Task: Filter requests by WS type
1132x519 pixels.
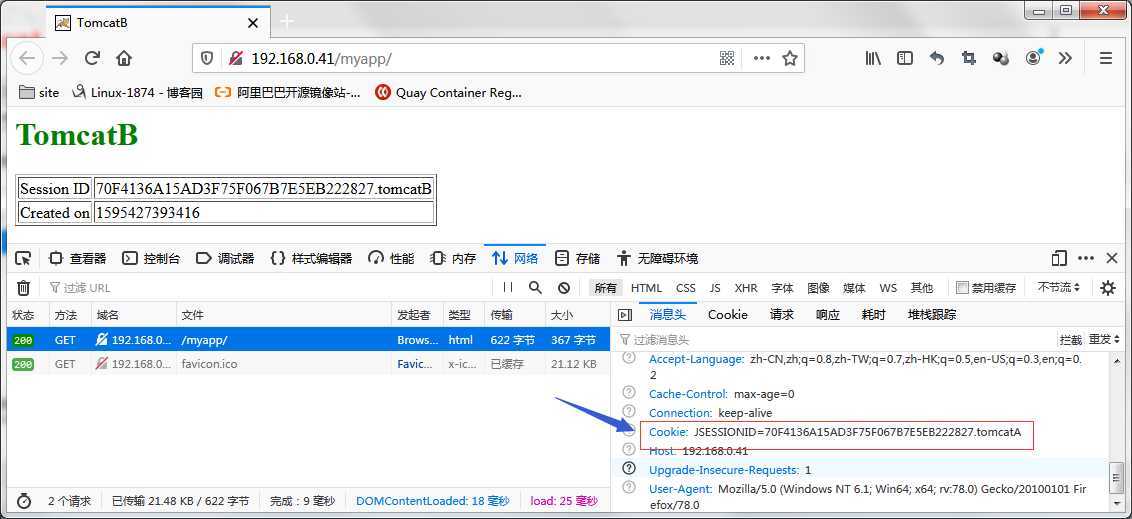Action: 888,287
